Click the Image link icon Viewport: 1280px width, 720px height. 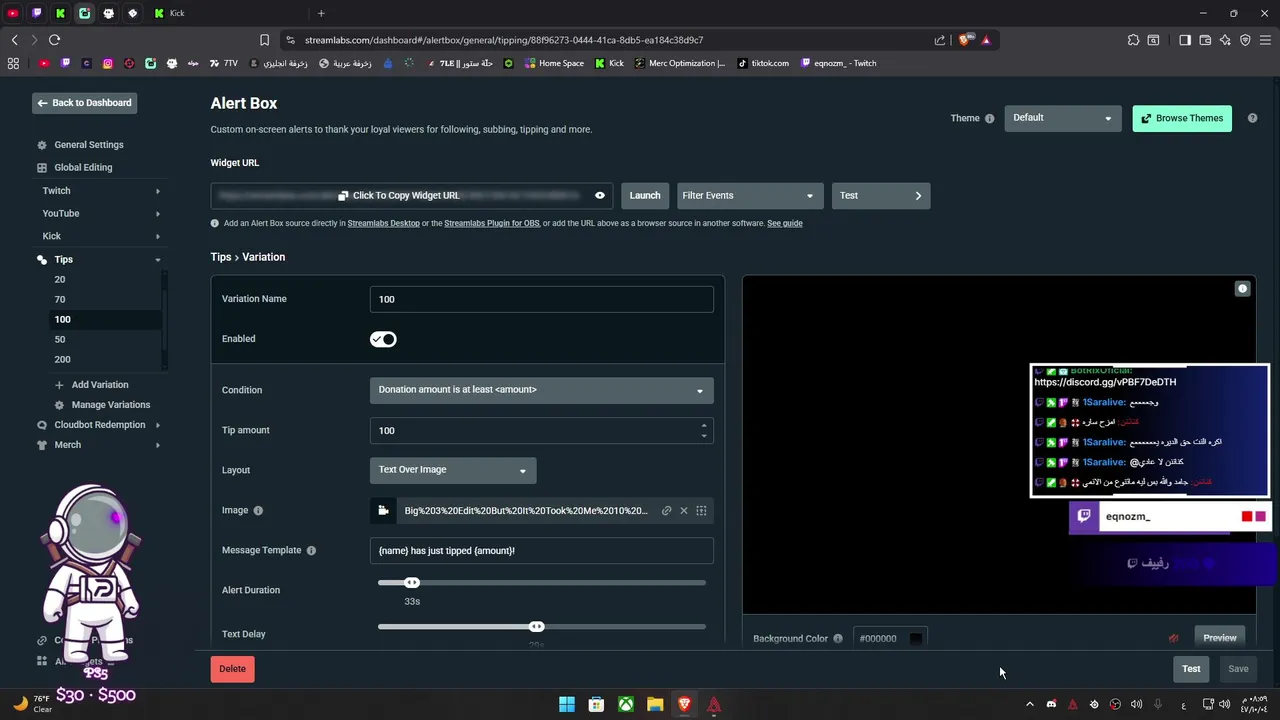(667, 511)
